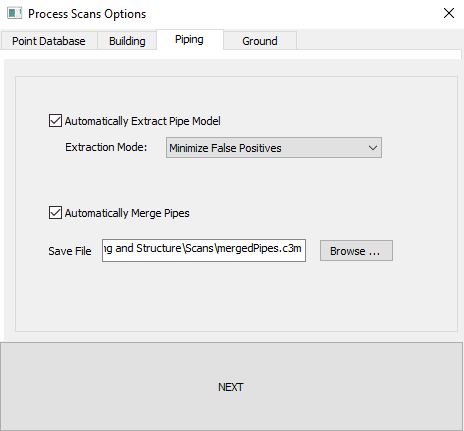The image size is (464, 431).
Task: Switch to the Point Database tab
Action: [49, 41]
